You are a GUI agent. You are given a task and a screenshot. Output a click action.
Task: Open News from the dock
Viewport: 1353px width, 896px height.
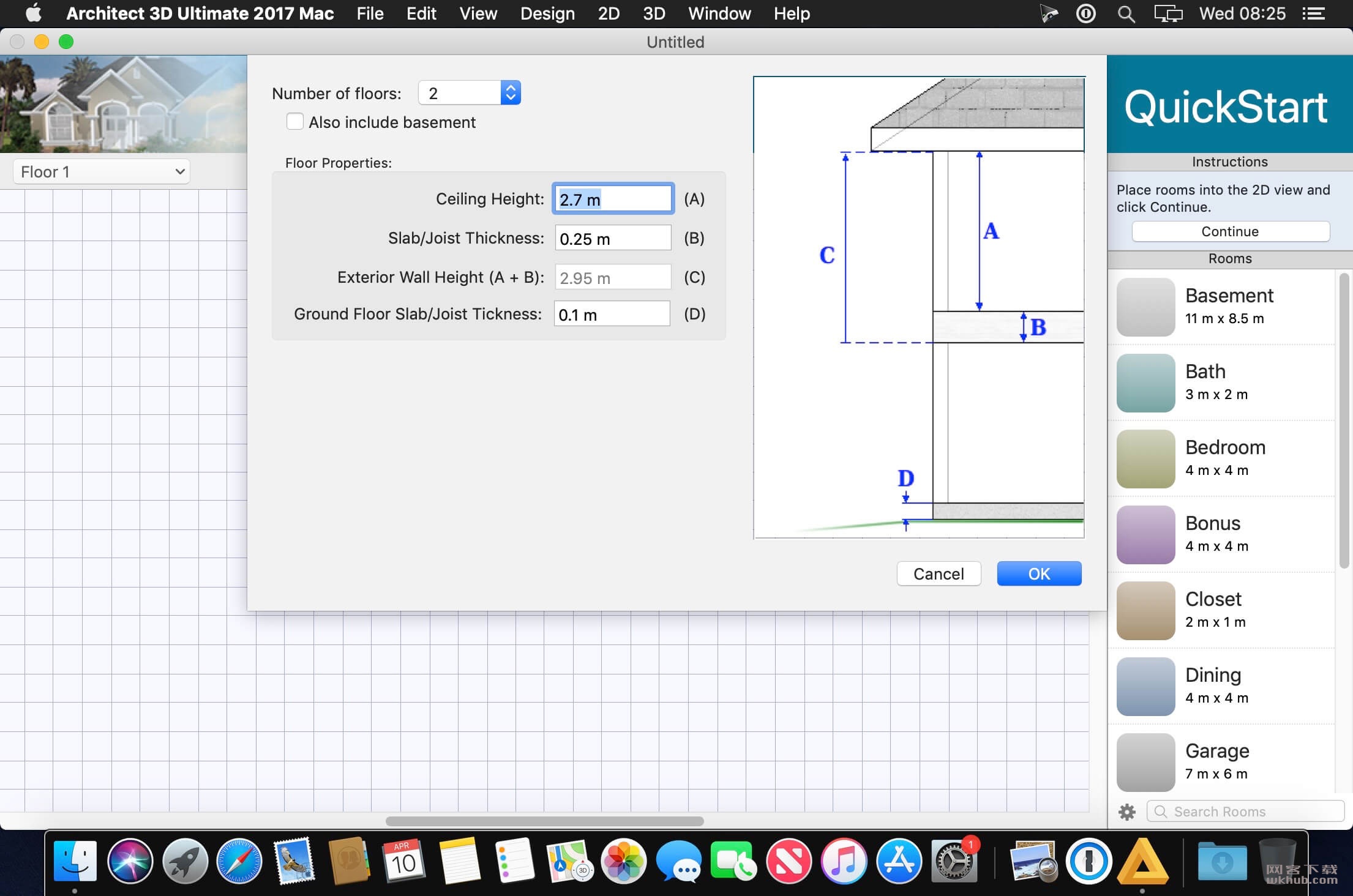(x=789, y=861)
